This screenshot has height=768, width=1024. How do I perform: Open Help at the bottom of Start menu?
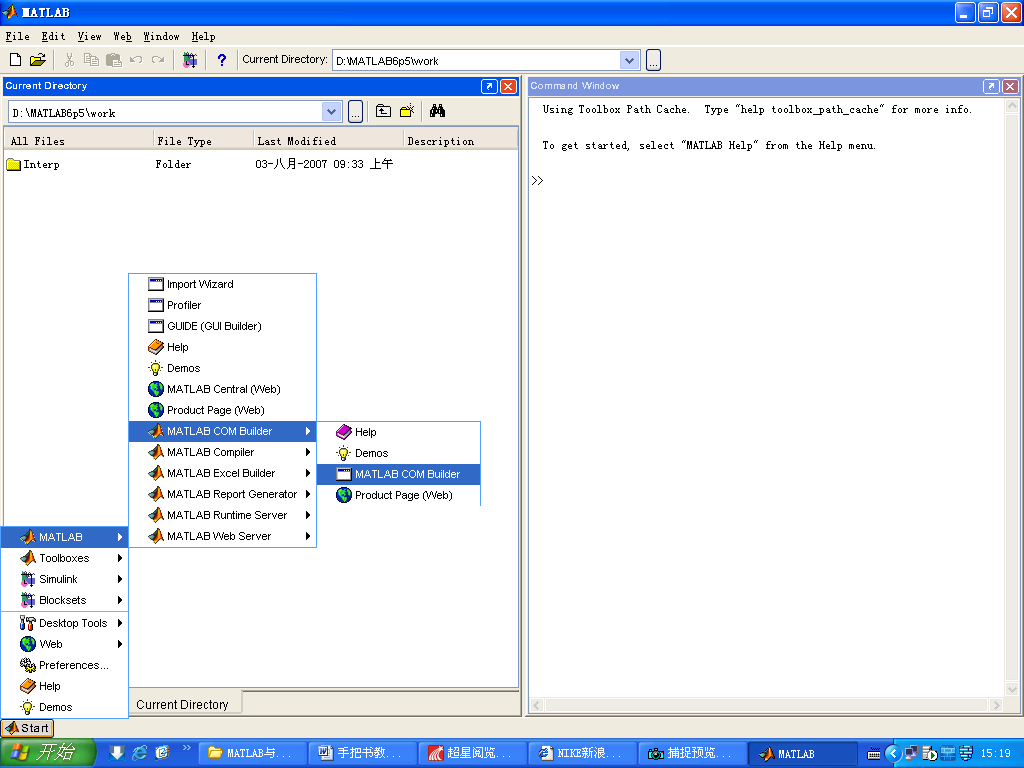click(x=65, y=686)
